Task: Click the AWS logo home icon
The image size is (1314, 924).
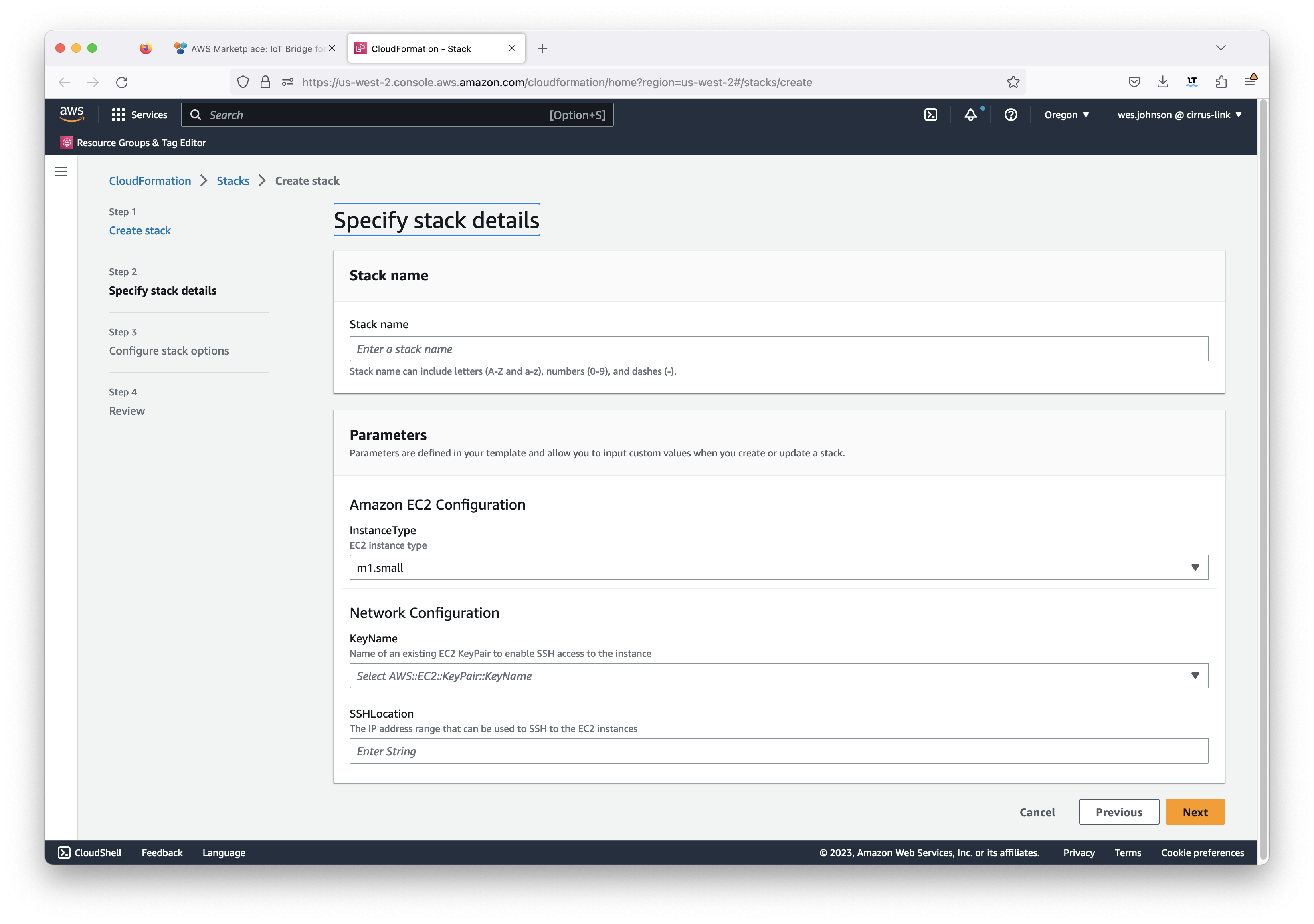Action: click(x=72, y=115)
